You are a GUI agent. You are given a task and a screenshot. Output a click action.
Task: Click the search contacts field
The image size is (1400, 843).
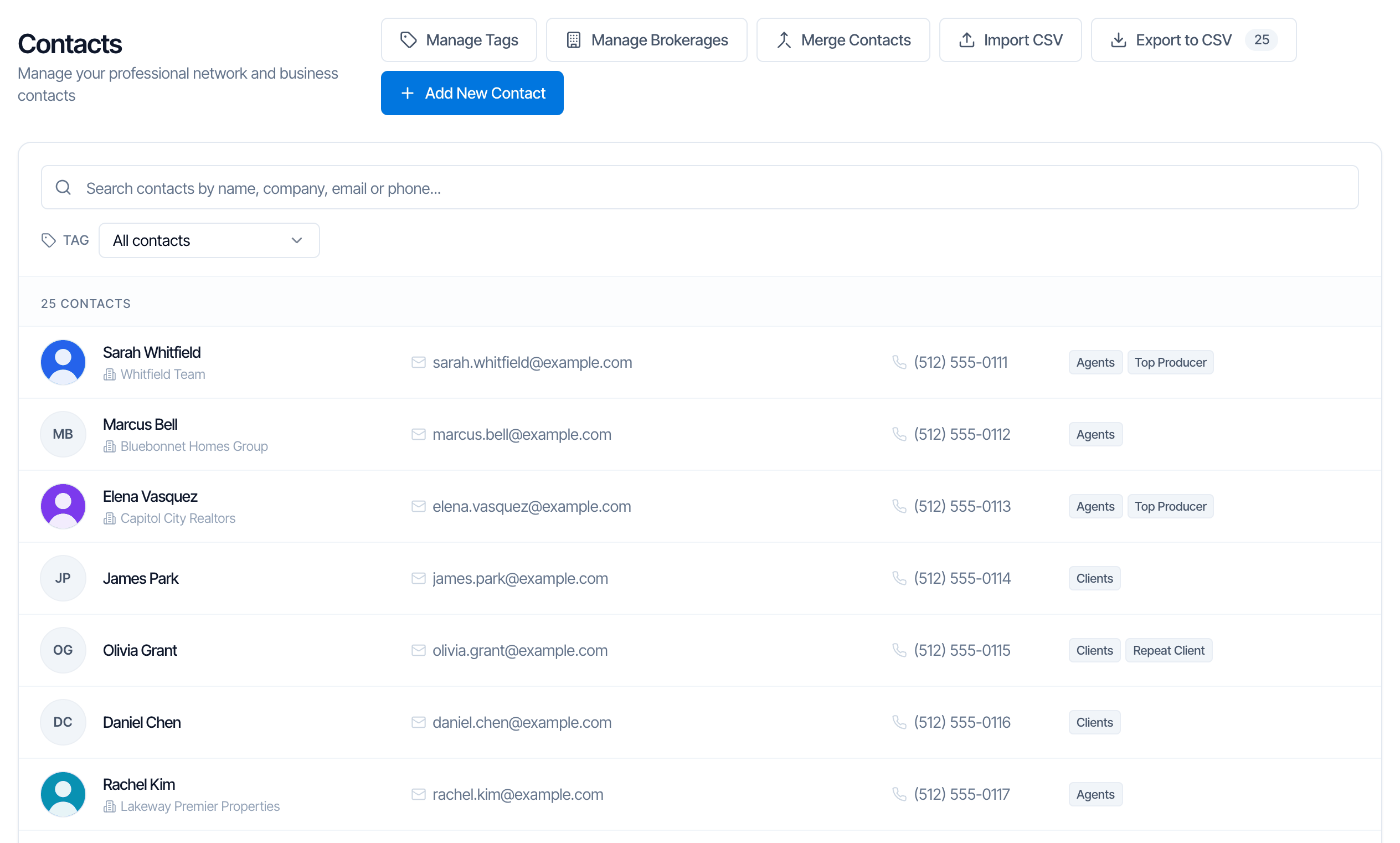(x=699, y=187)
